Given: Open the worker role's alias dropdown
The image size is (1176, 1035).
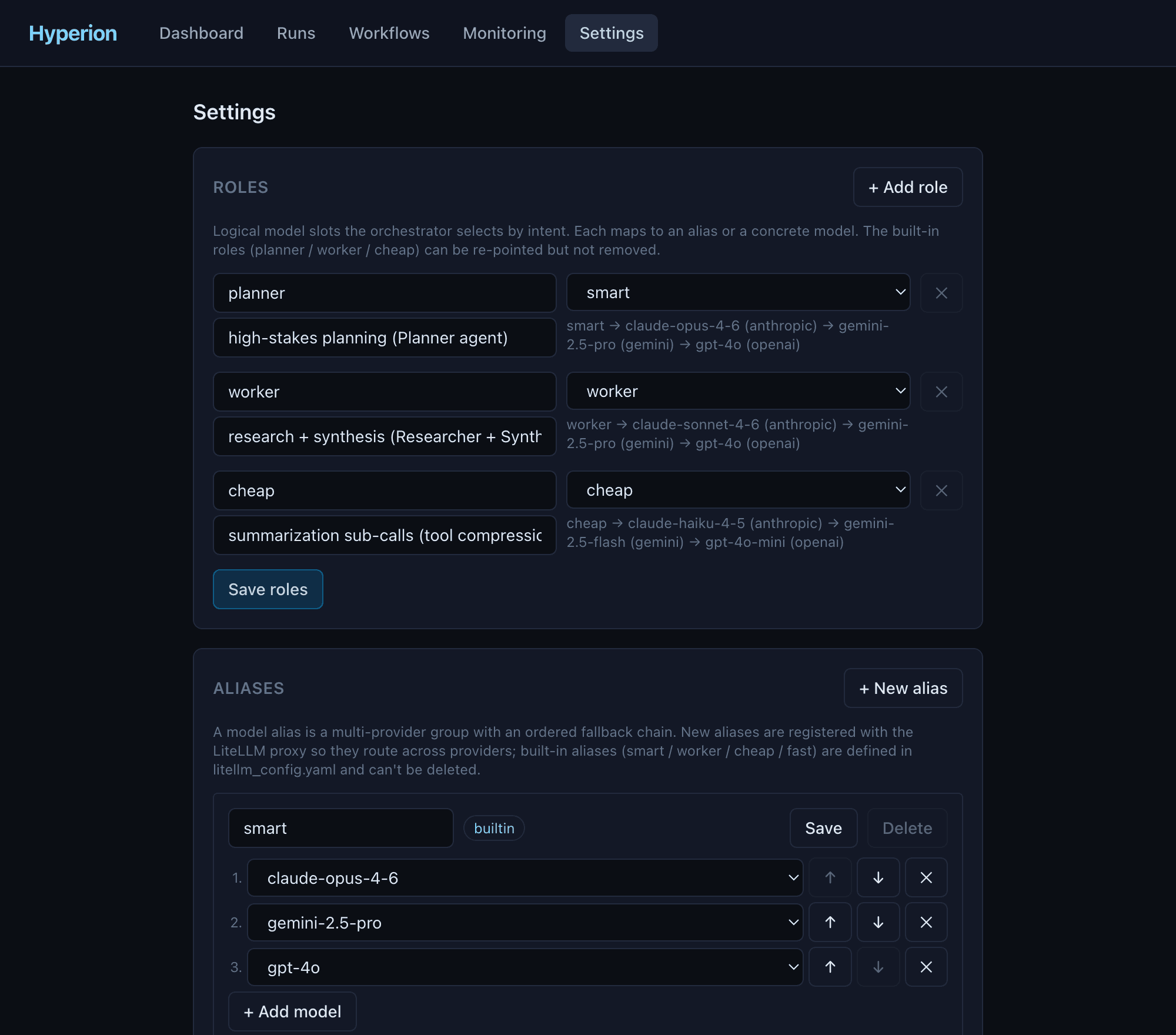Looking at the screenshot, I should (x=738, y=391).
